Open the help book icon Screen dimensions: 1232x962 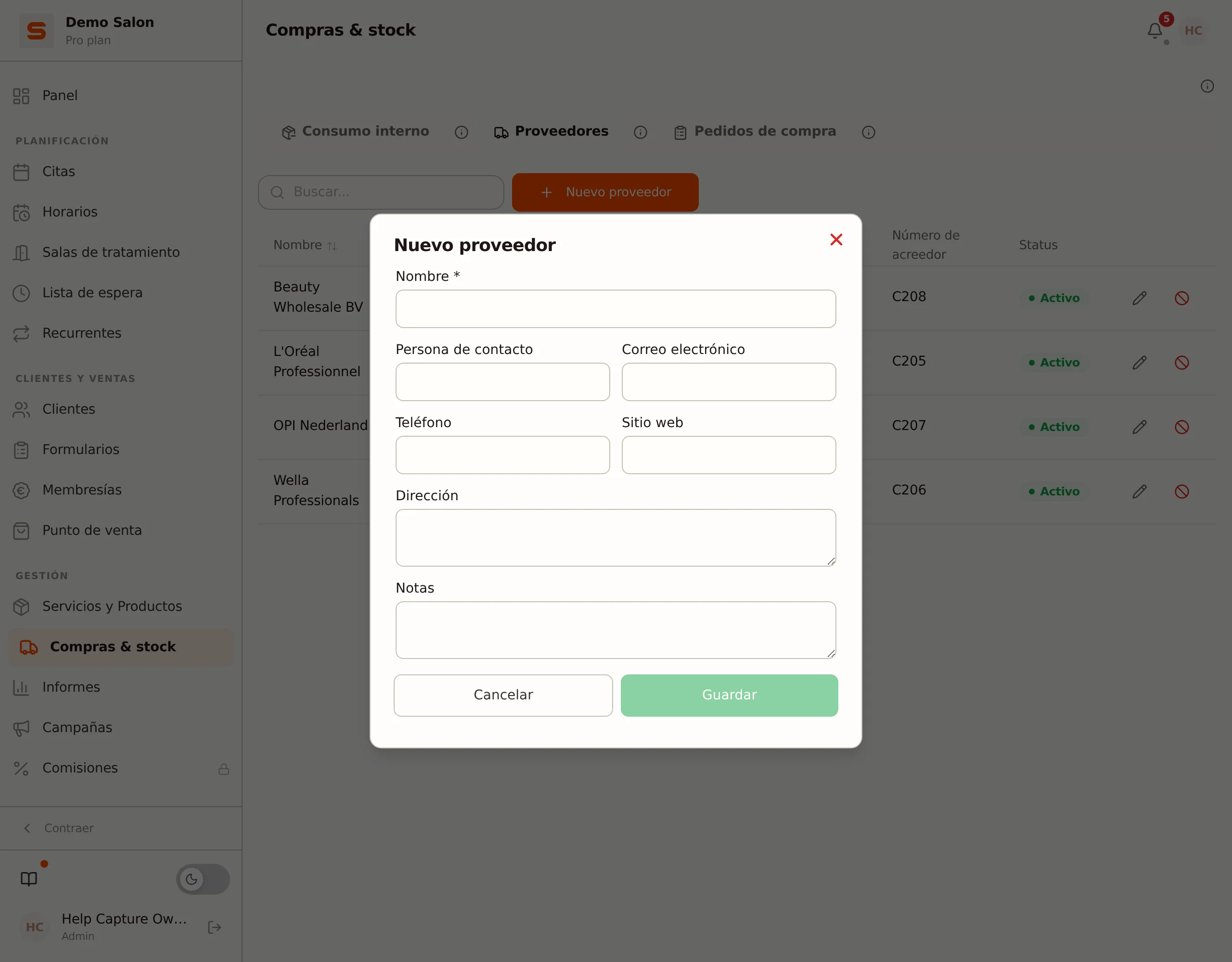29,879
